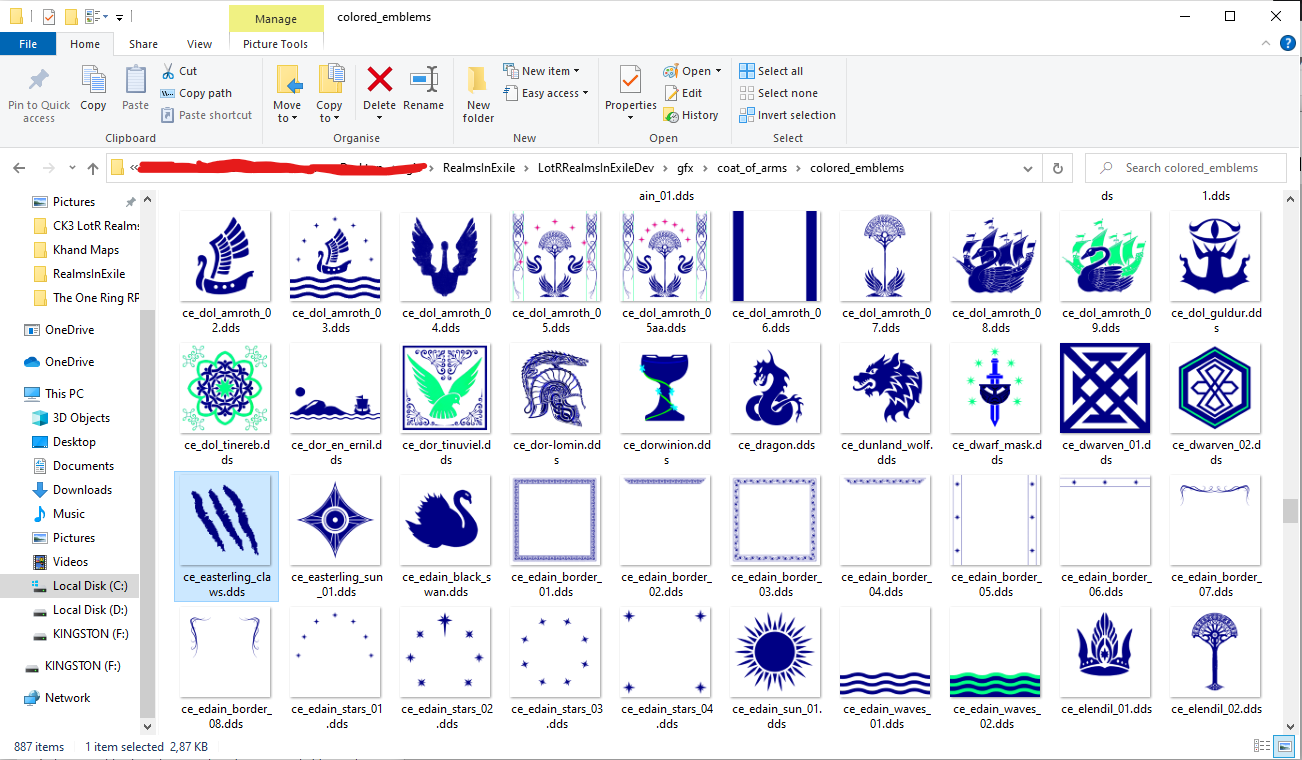Click the Copy icon in Clipboard group
This screenshot has width=1302, height=760.
93,80
